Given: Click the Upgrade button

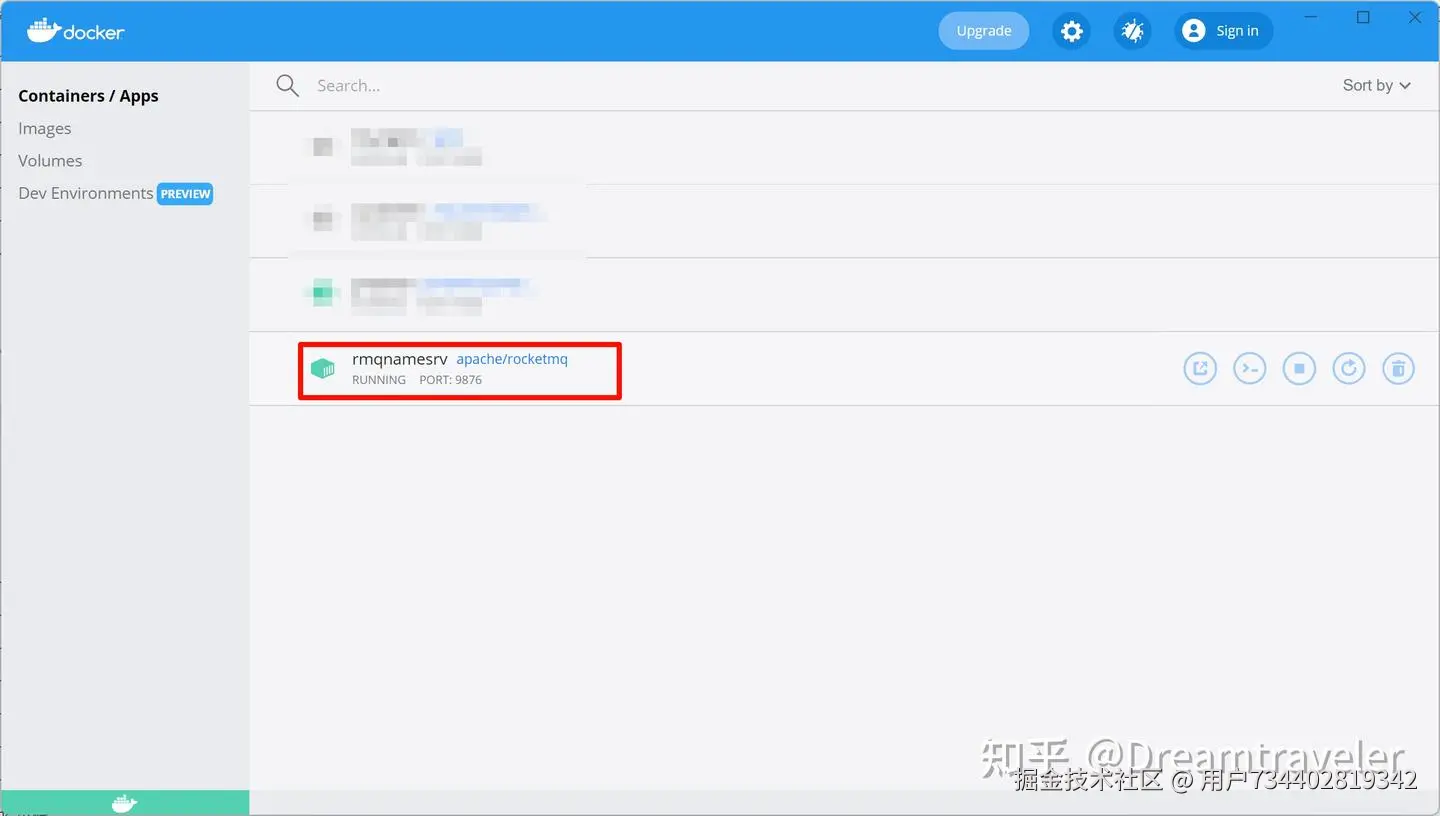Looking at the screenshot, I should (984, 31).
